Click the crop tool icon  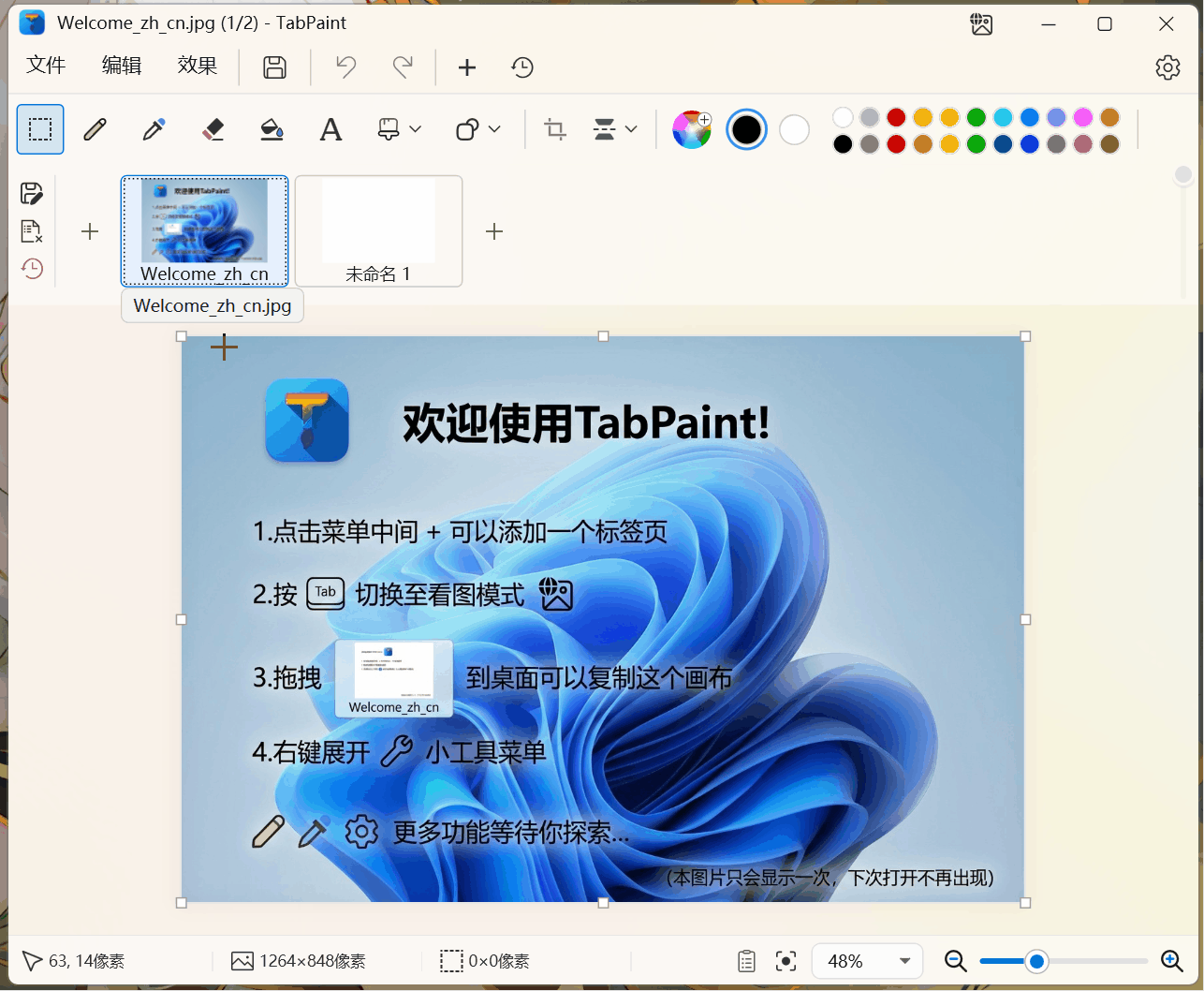[555, 129]
